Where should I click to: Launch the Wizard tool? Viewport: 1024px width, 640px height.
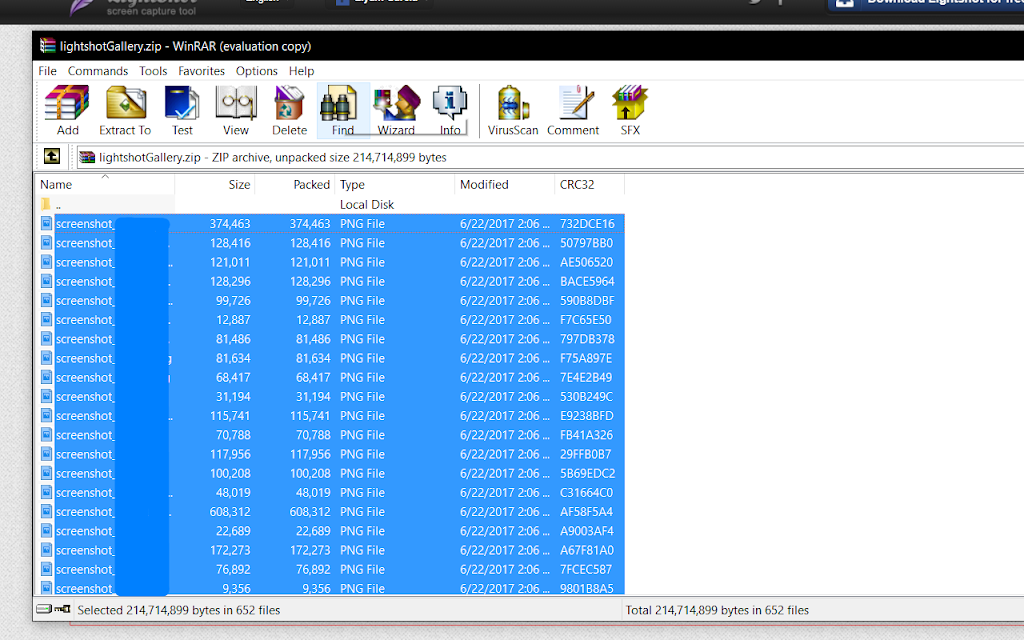pyautogui.click(x=396, y=110)
